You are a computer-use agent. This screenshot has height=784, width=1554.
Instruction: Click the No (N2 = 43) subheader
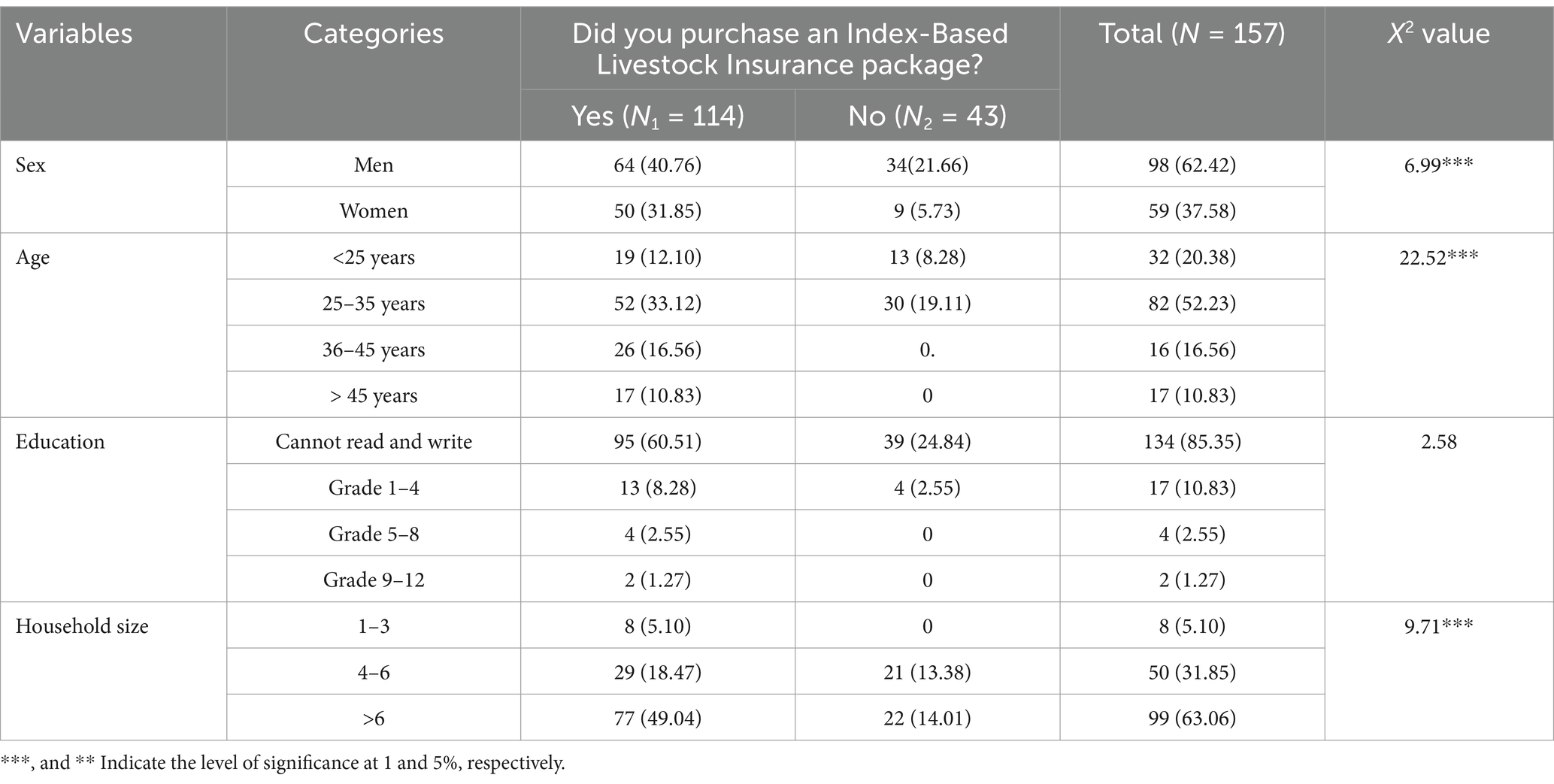(x=927, y=116)
